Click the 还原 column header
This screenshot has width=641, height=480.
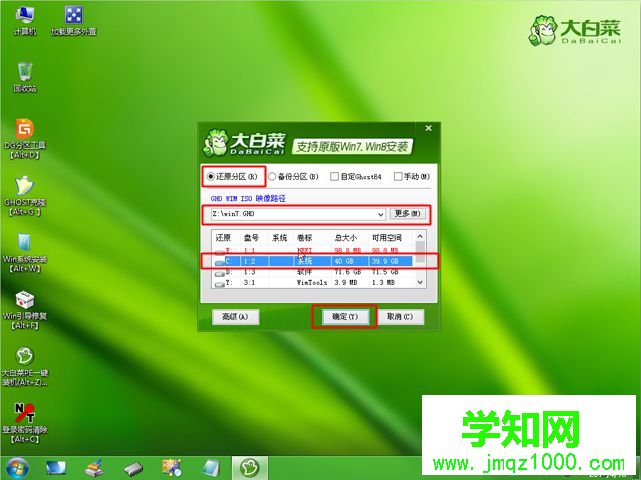point(223,238)
